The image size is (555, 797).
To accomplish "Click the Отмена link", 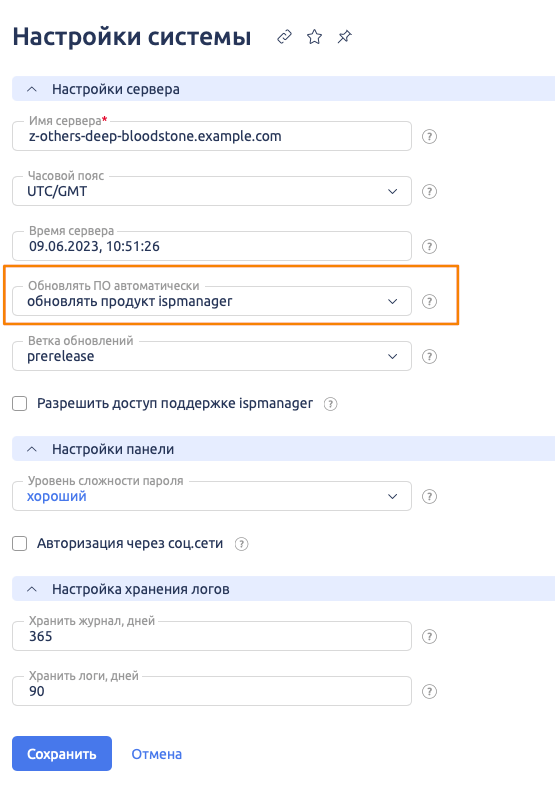I will [x=157, y=754].
